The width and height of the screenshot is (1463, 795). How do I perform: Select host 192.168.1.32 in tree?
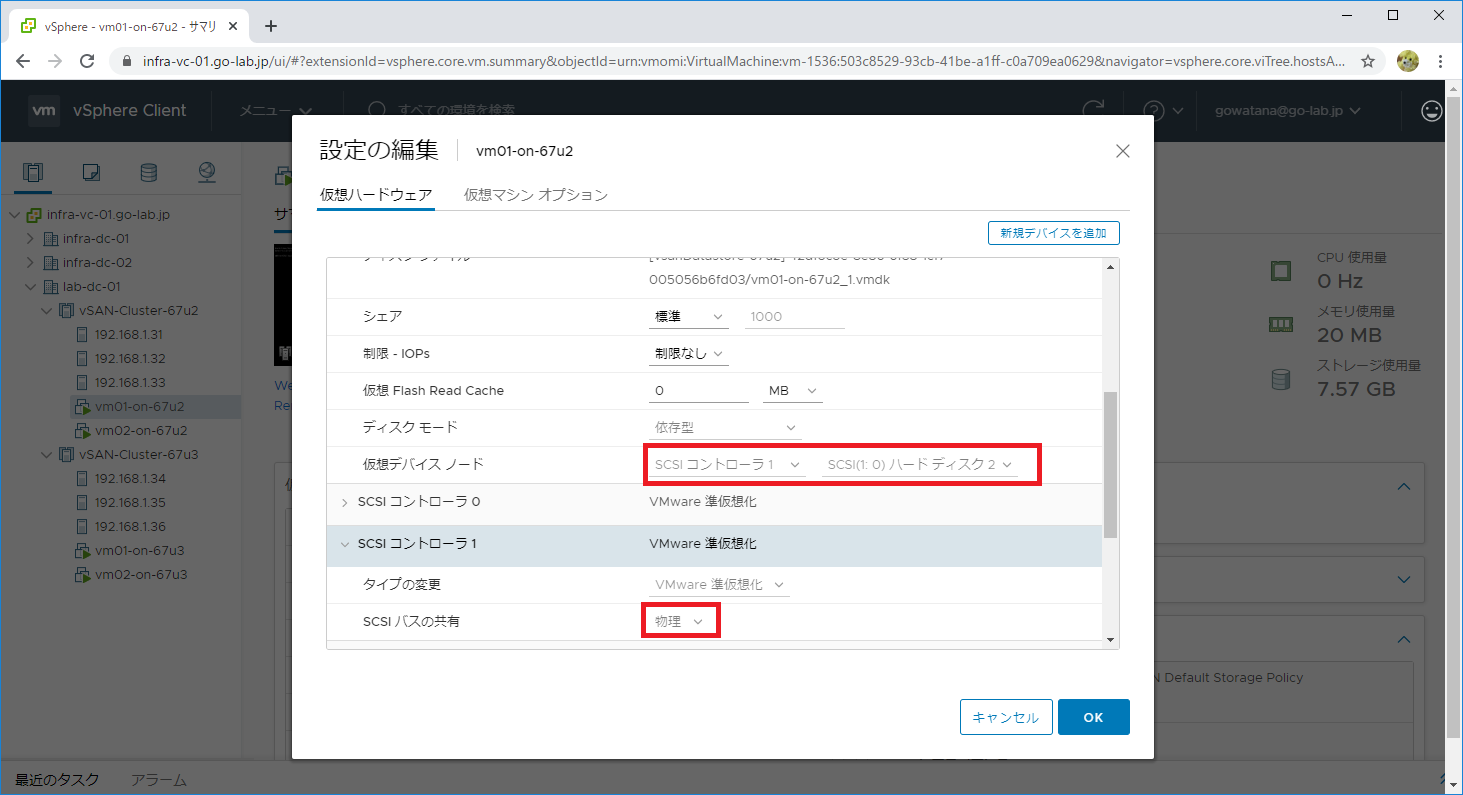(130, 358)
